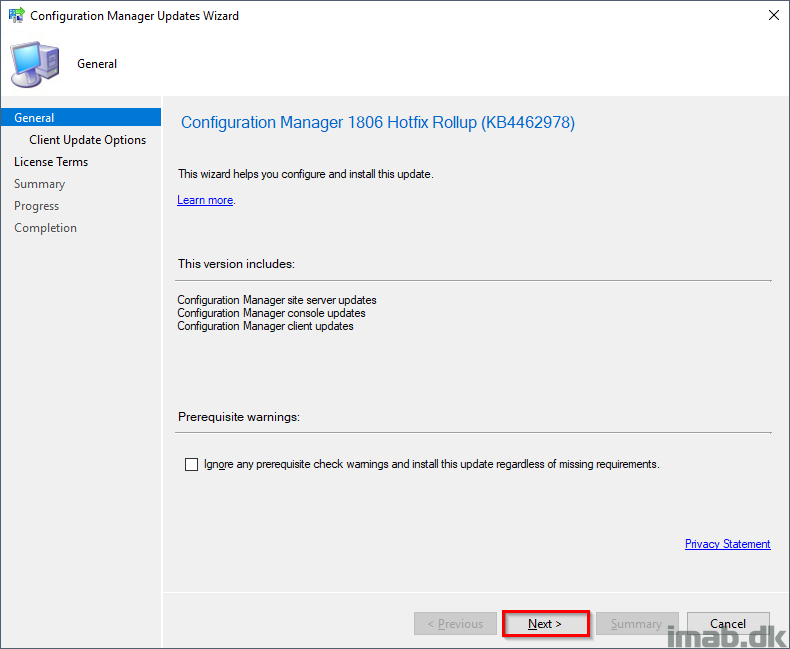
Task: Click the Hotfix Rollup KB4462978 heading
Action: tap(378, 122)
